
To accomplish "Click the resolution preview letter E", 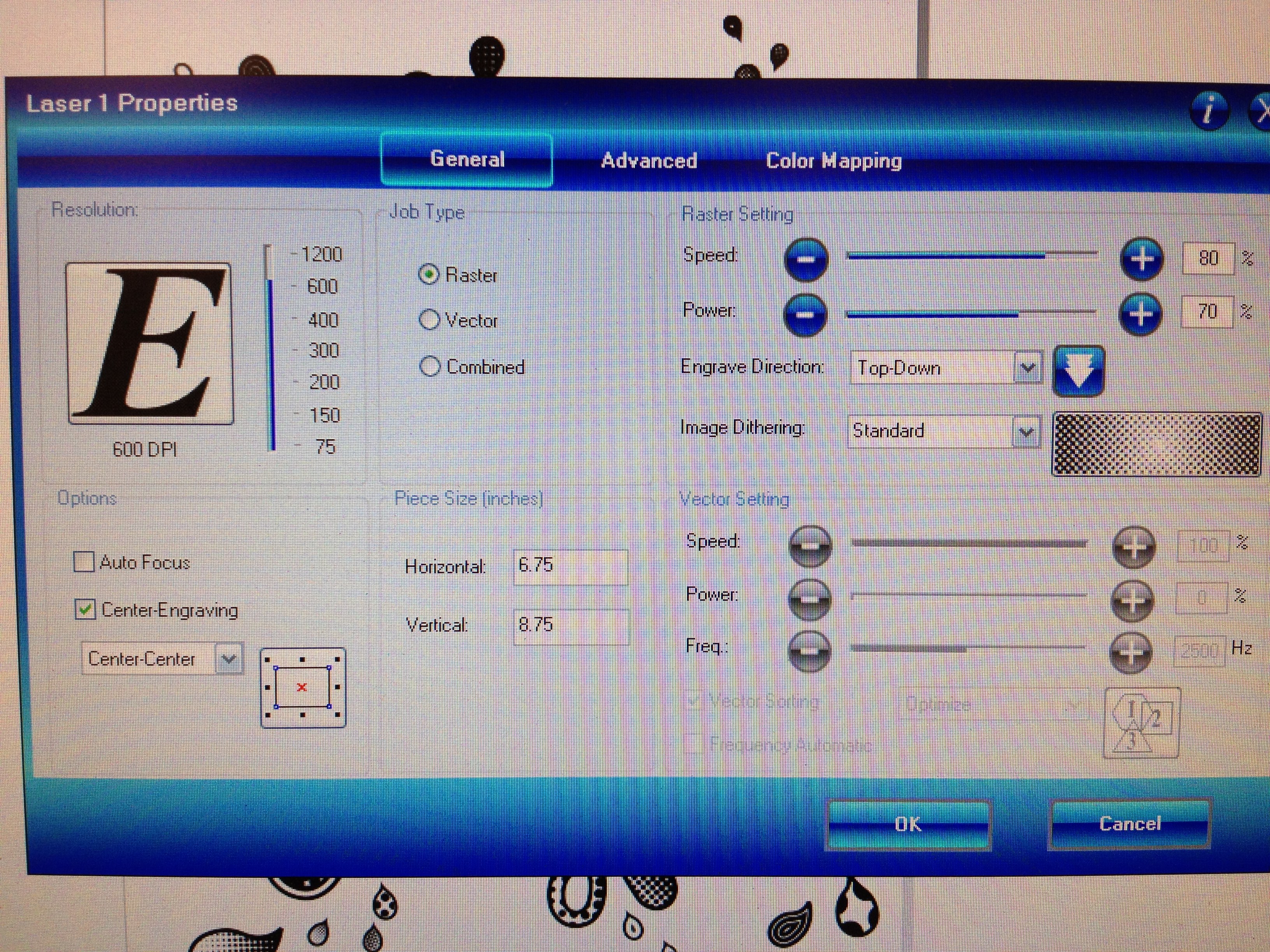I will pos(150,343).
